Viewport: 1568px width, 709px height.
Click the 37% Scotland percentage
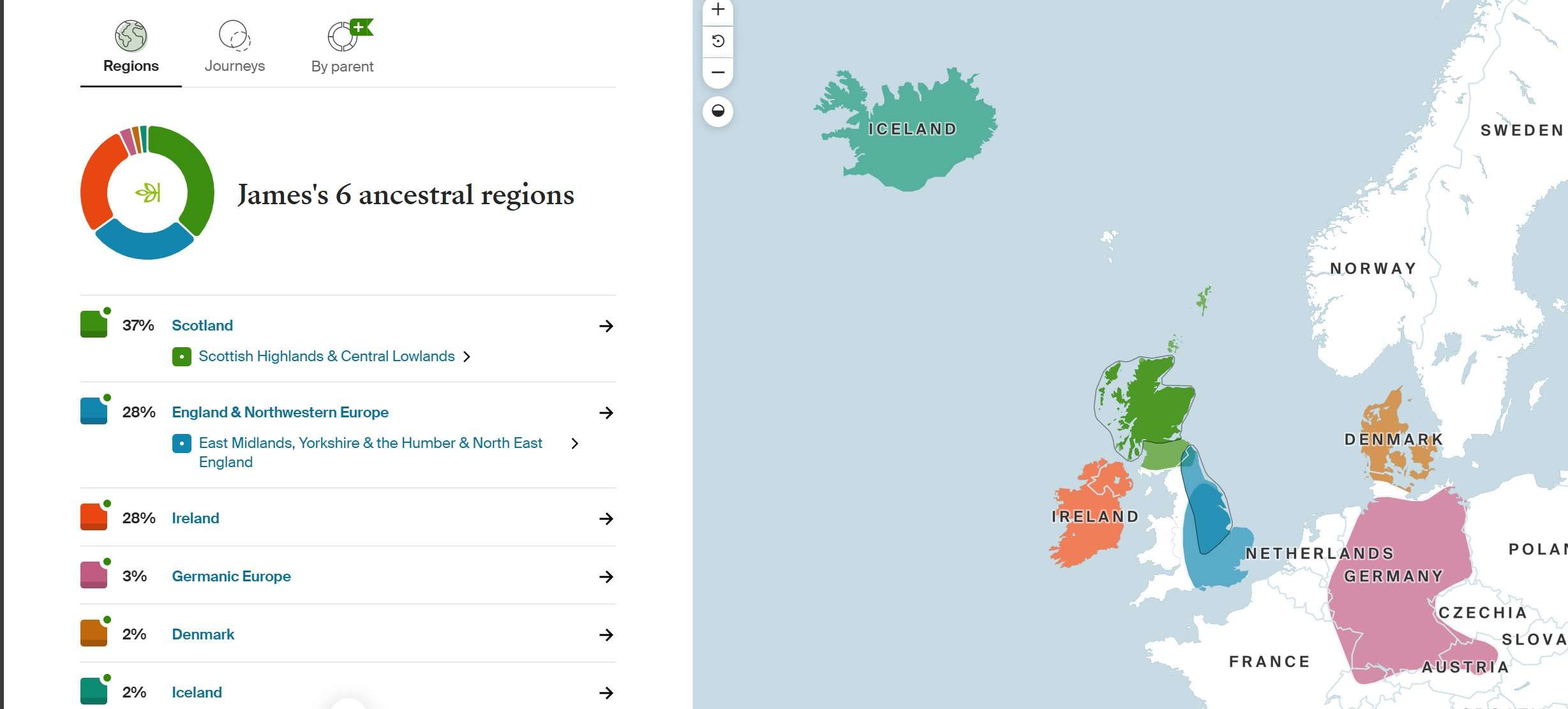138,325
